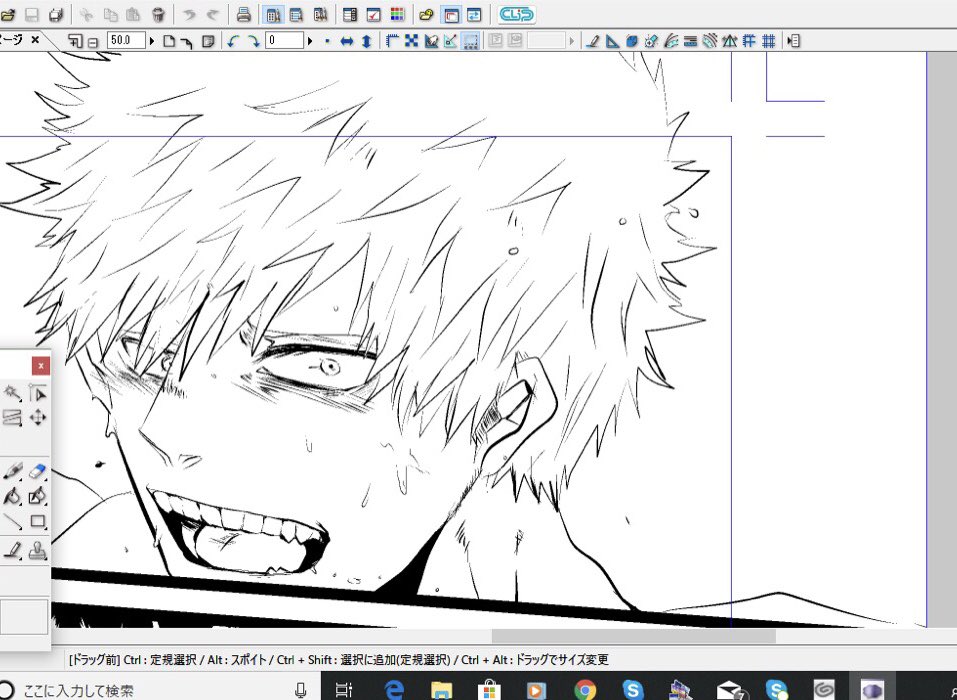The height and width of the screenshot is (700, 957).
Task: Open a file with the folder icon
Action: click(8, 15)
